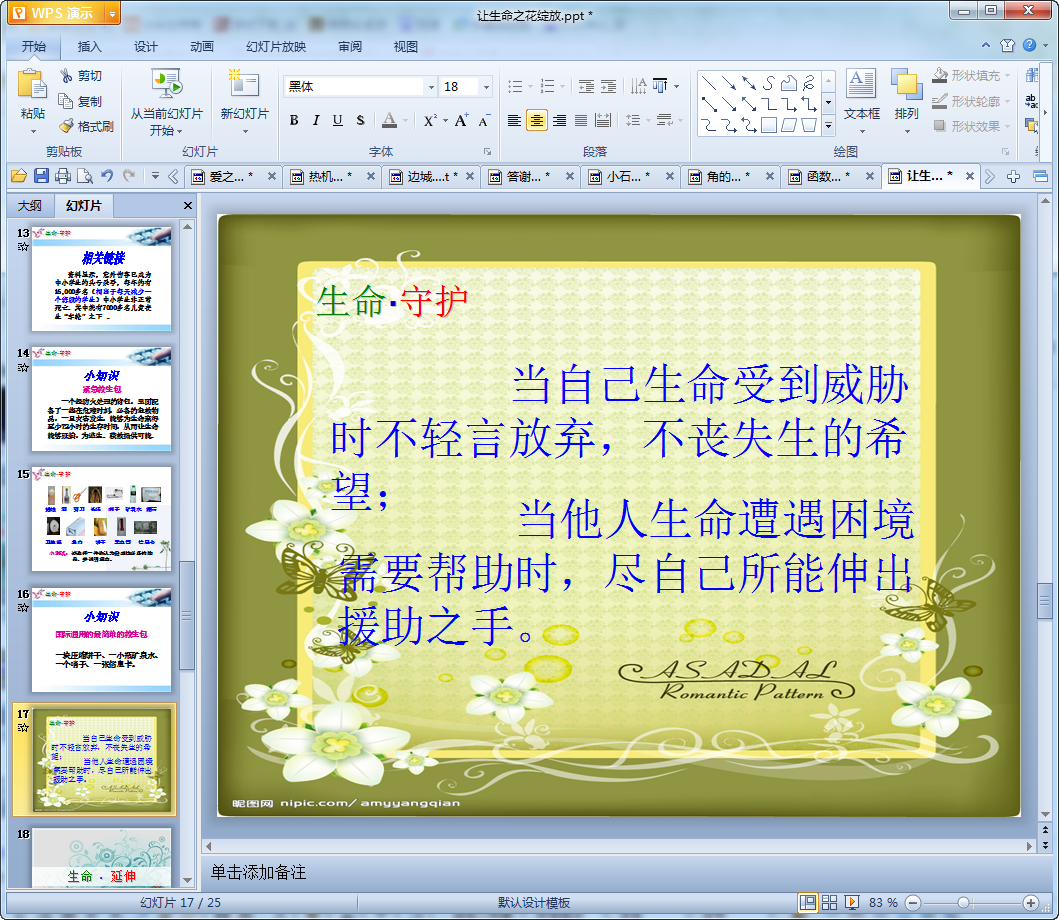This screenshot has height=920, width=1059.
Task: Switch to normal view icon in status bar
Action: pos(808,902)
